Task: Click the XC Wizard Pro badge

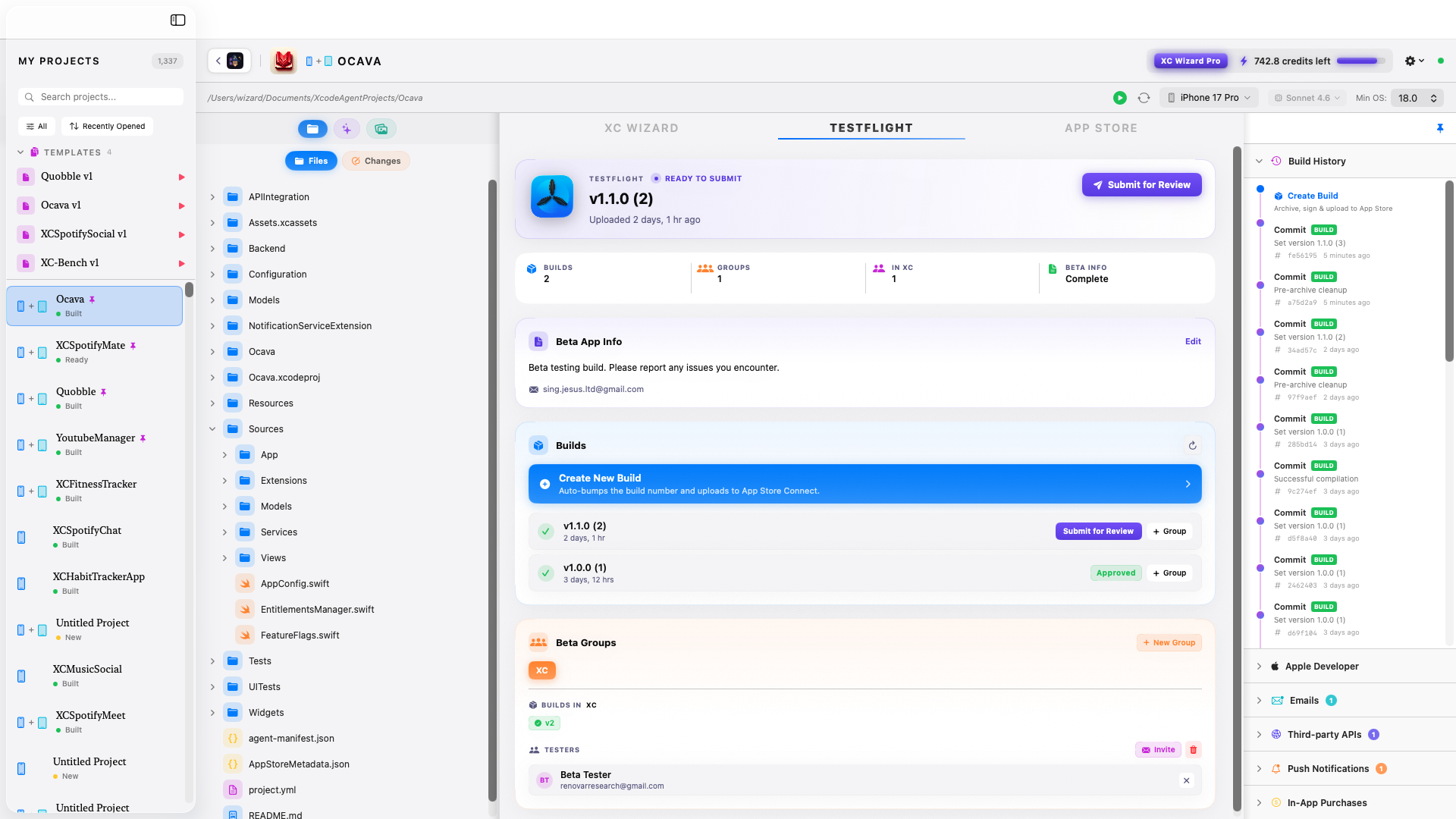Action: pos(1190,61)
